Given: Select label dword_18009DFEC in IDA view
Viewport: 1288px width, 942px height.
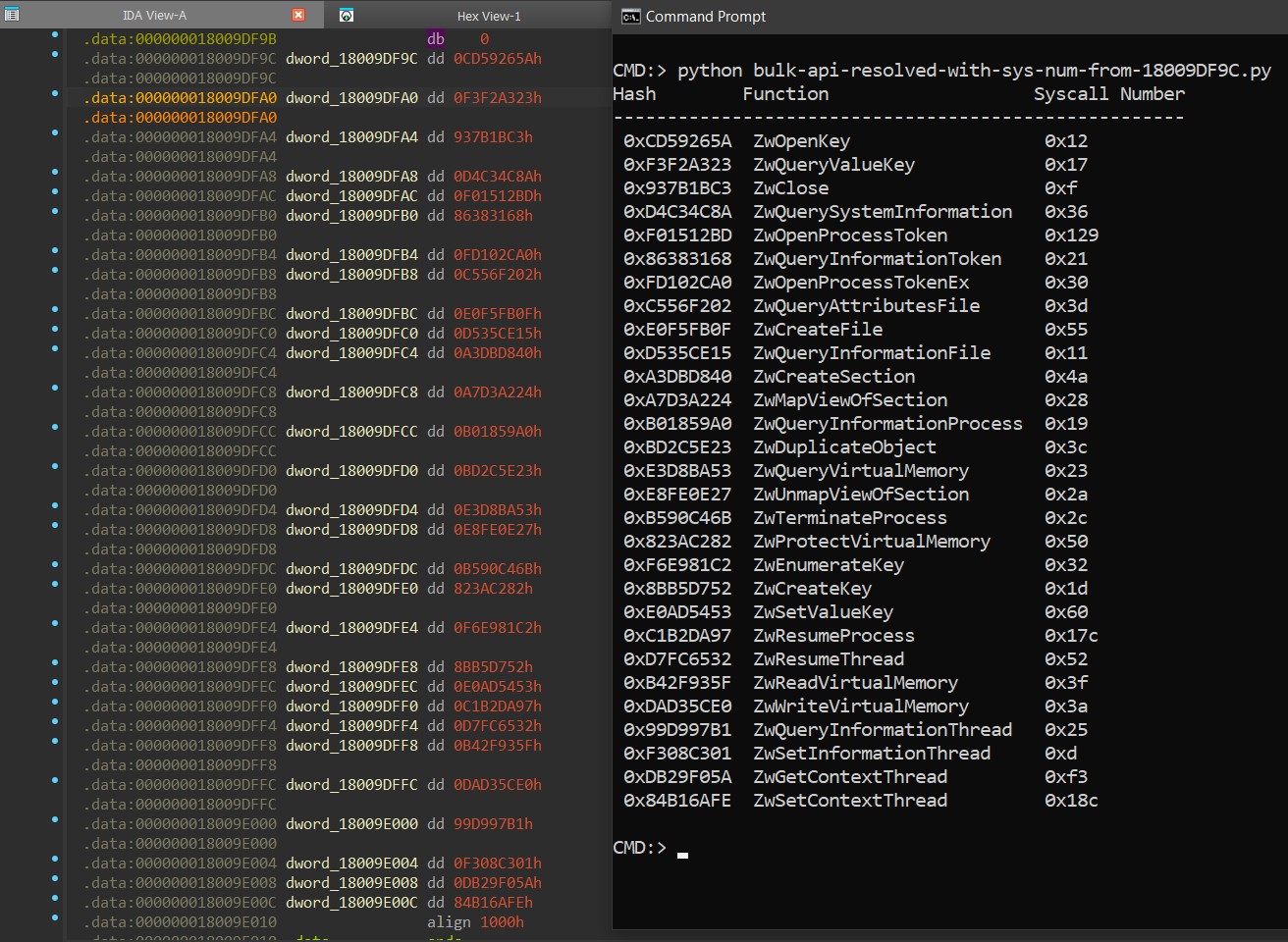Looking at the screenshot, I should click(351, 687).
